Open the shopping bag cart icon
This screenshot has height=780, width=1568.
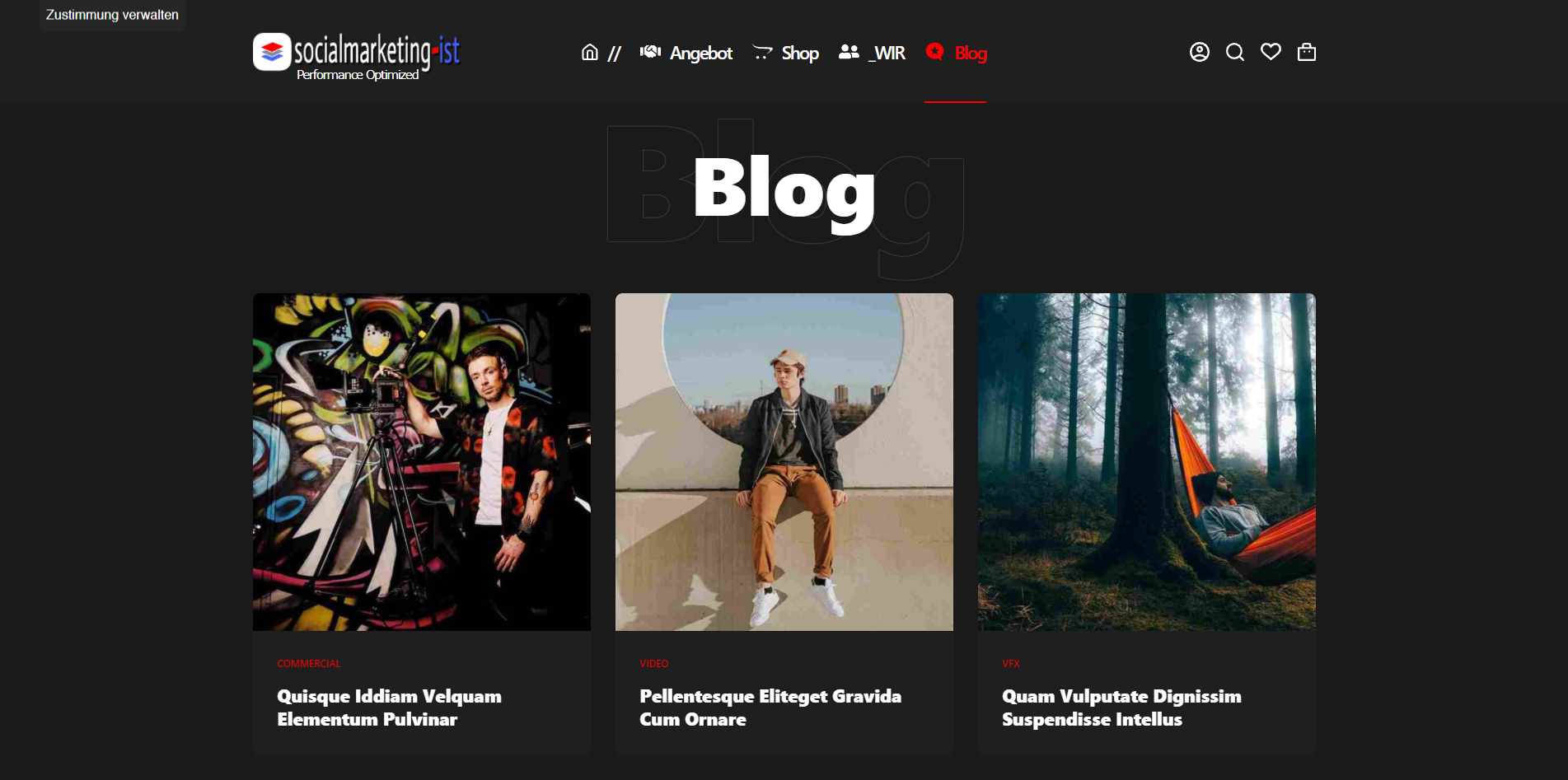tap(1307, 52)
